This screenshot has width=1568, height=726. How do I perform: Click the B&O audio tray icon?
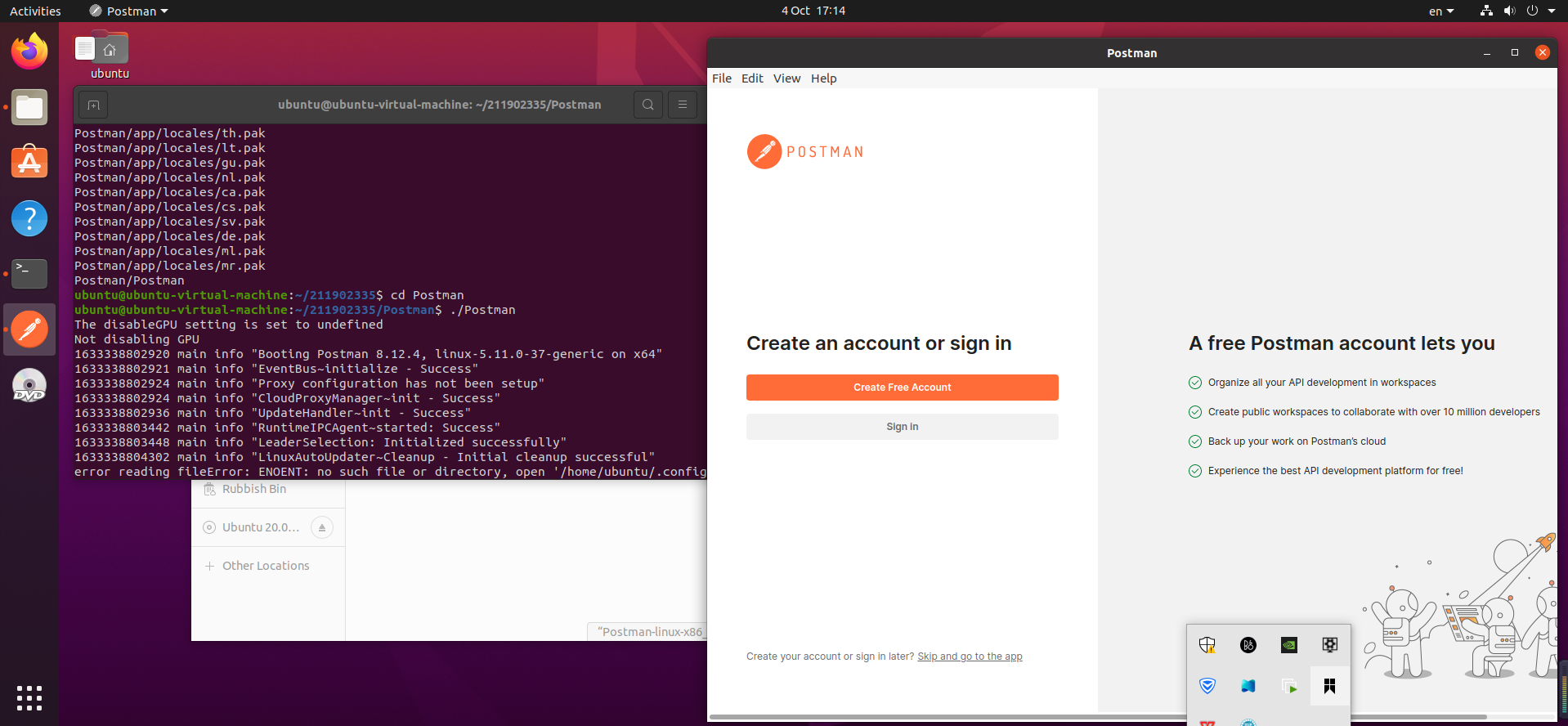[x=1248, y=645]
